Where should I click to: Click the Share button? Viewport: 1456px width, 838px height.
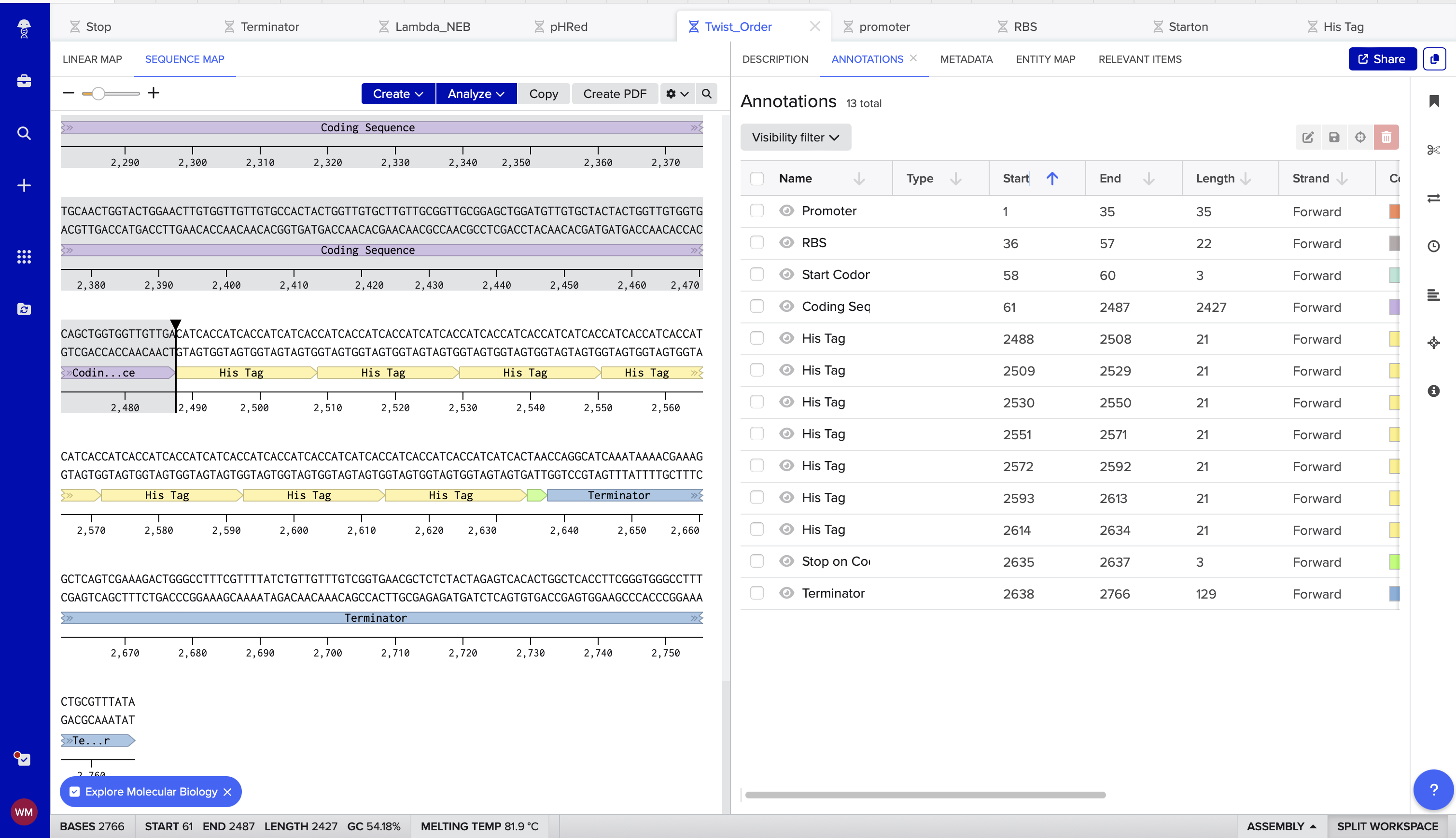[1381, 59]
